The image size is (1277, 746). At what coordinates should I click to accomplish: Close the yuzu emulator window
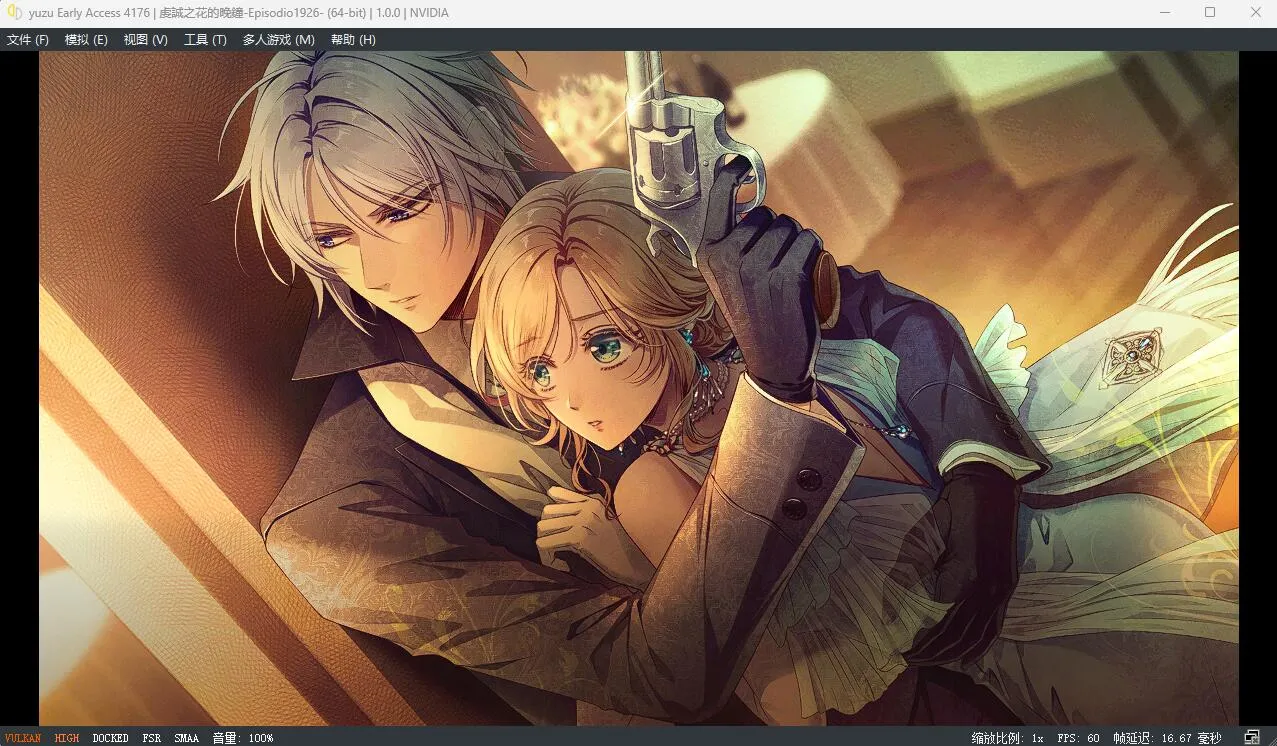point(1256,13)
